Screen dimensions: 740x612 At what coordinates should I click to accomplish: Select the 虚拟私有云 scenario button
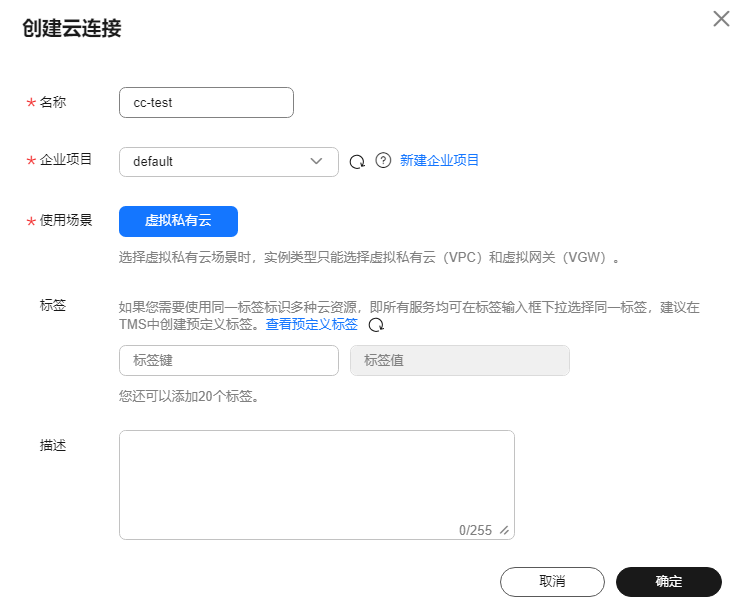coord(178,221)
